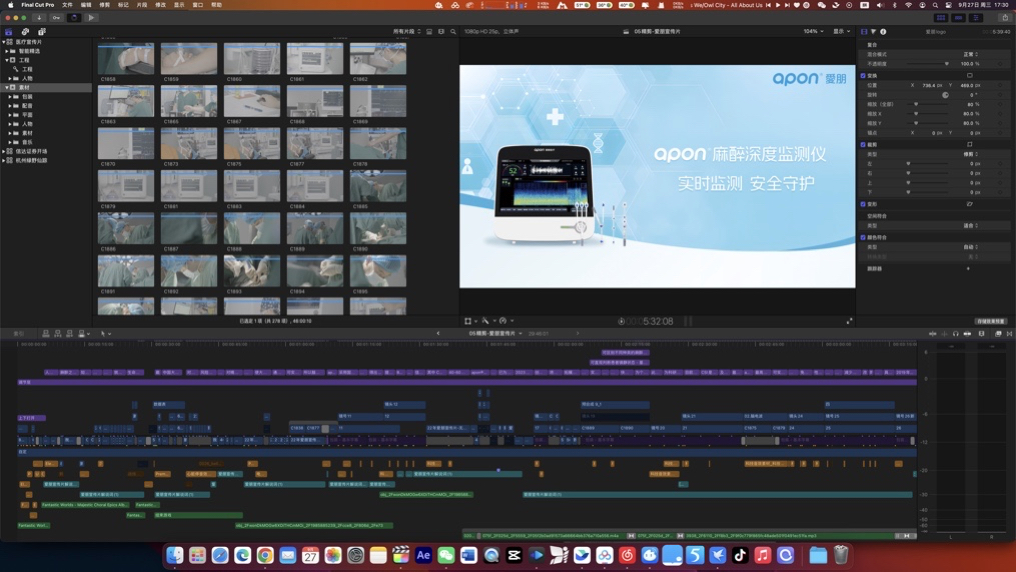Viewport: 1016px width, 572px height.
Task: Uncheck the 裁剪 crop checkbox
Action: [x=864, y=144]
